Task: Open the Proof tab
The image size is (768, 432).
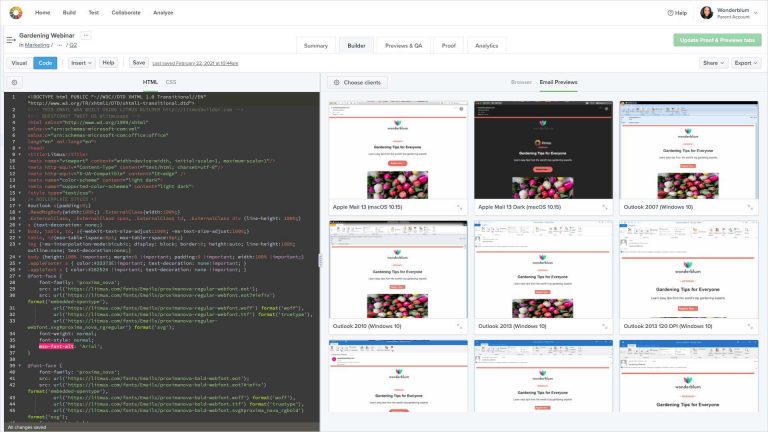Action: coord(449,46)
